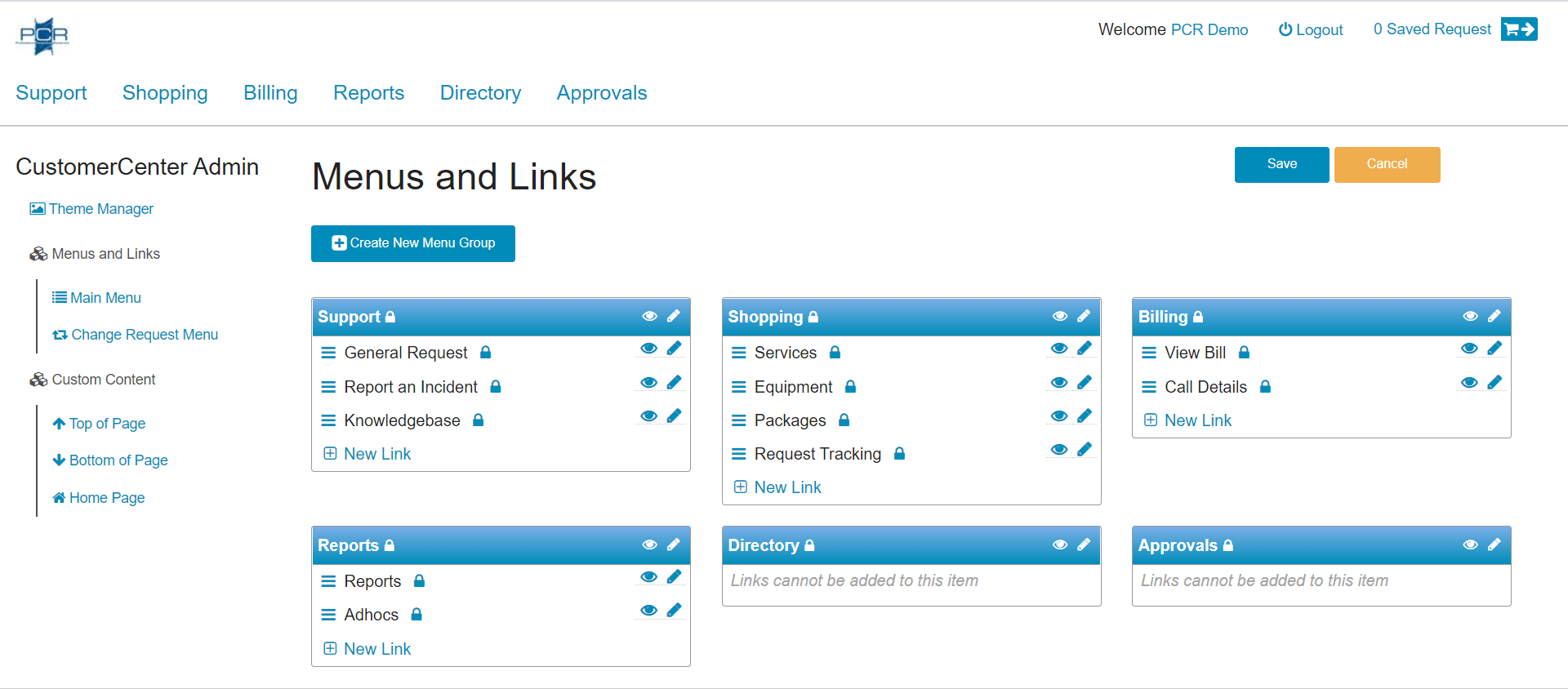Click the pencil icon for Request Tracking
This screenshot has width=1568, height=689.
point(1085,450)
